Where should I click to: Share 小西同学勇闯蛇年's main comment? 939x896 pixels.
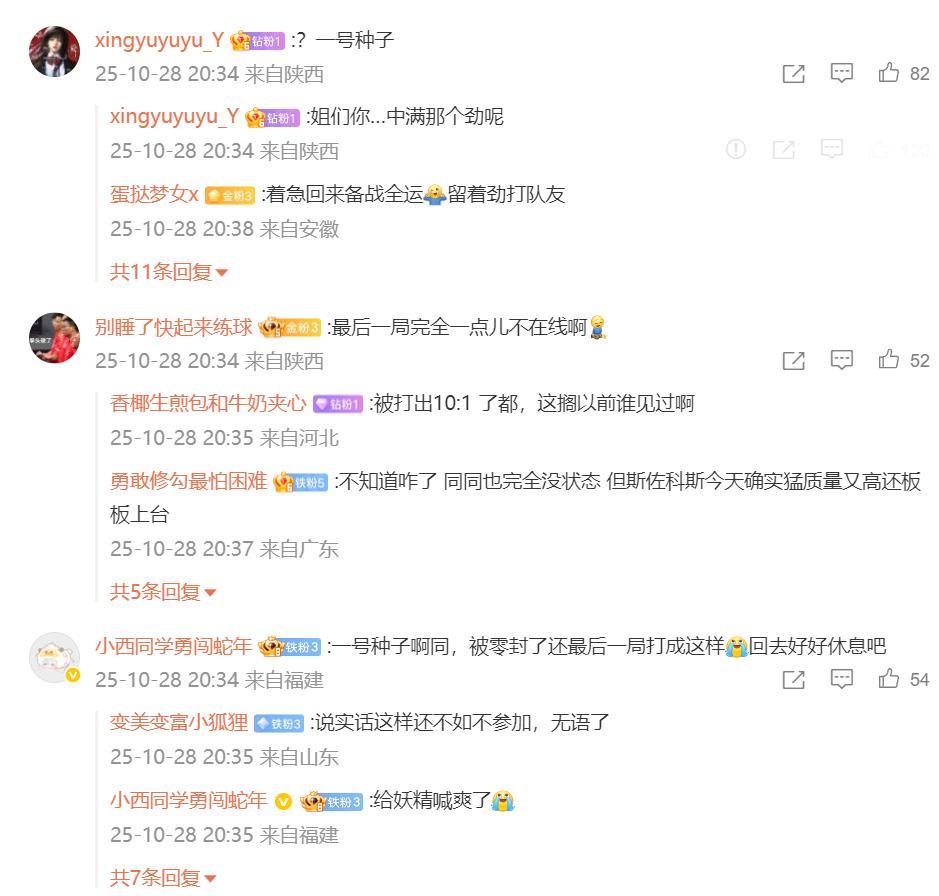(x=793, y=680)
